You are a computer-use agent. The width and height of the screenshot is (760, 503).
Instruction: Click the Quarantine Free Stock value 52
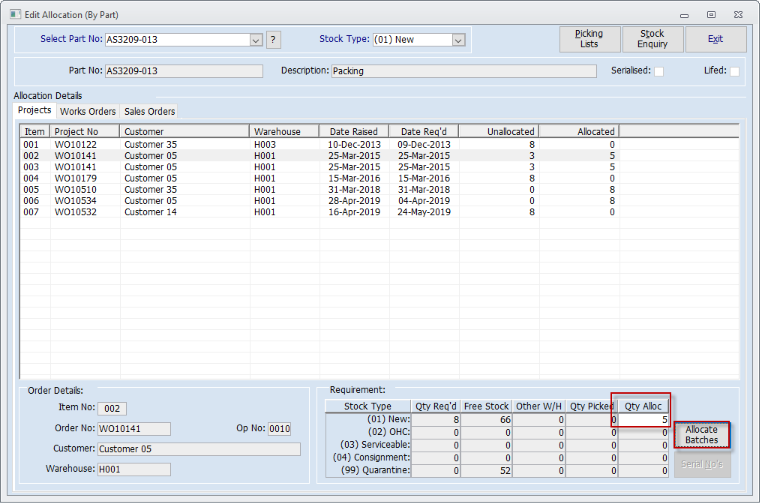[486, 471]
